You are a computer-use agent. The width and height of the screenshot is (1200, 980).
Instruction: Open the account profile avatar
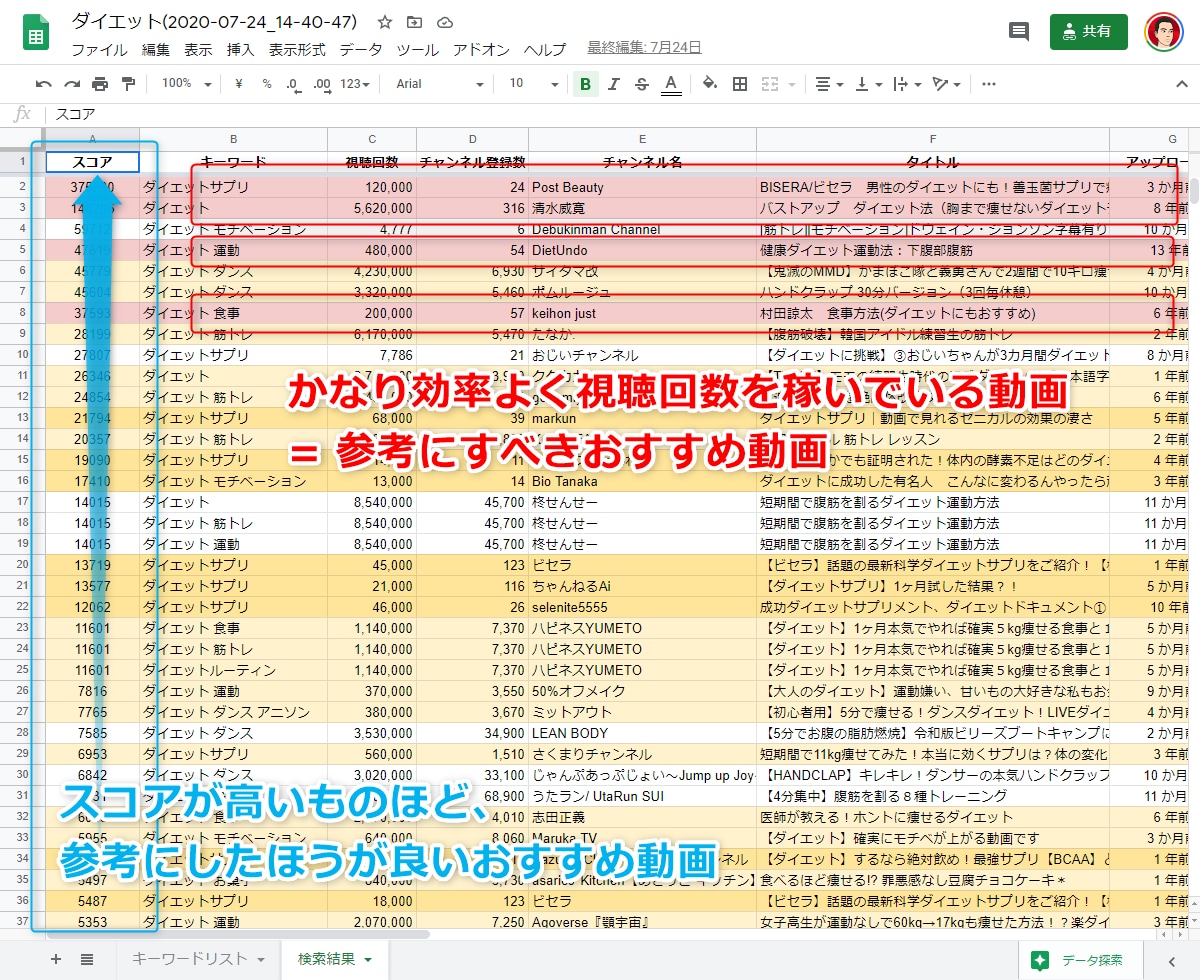(x=1163, y=32)
